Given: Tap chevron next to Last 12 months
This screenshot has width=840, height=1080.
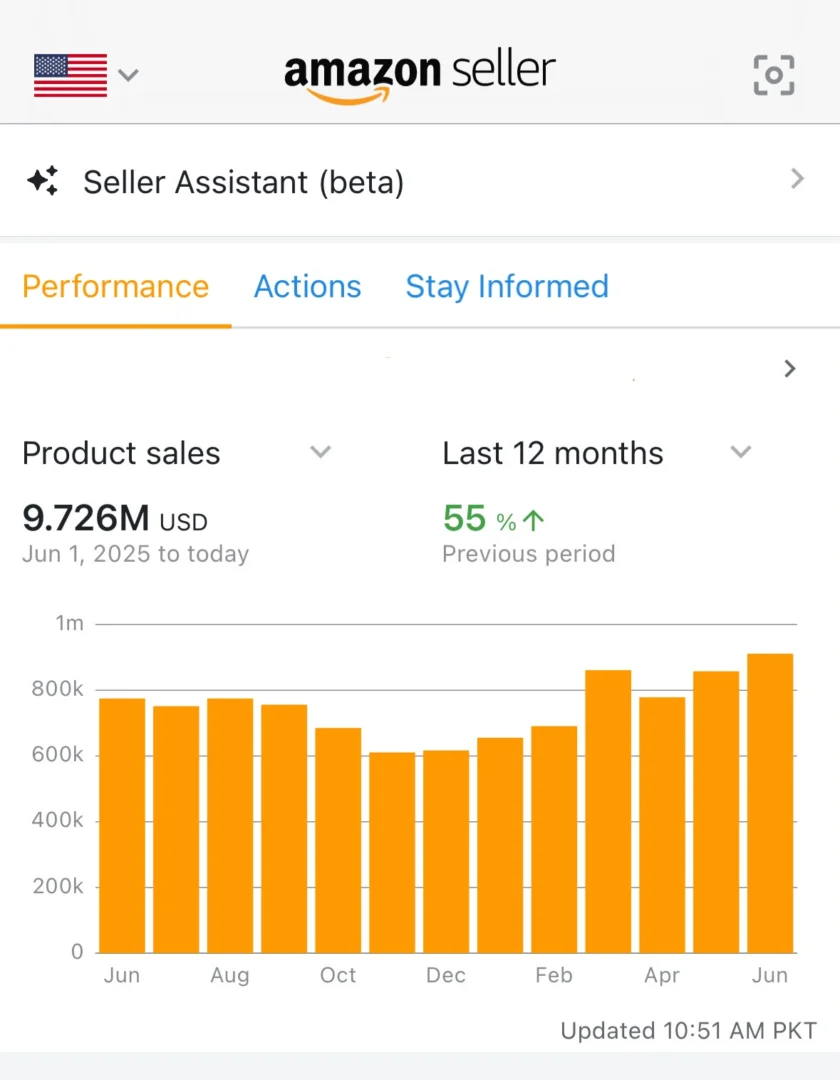Looking at the screenshot, I should pyautogui.click(x=741, y=452).
